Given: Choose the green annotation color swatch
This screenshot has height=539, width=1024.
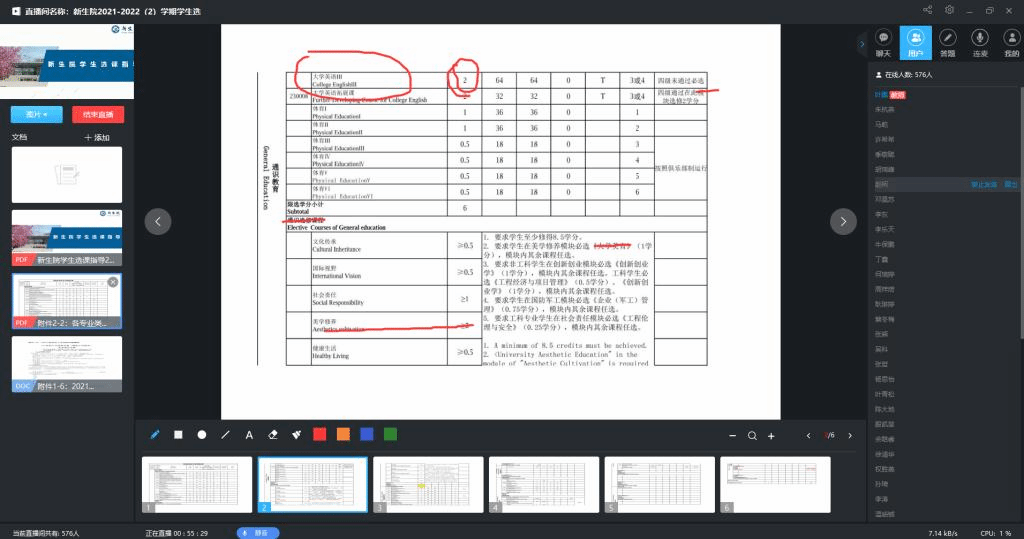Looking at the screenshot, I should 390,434.
